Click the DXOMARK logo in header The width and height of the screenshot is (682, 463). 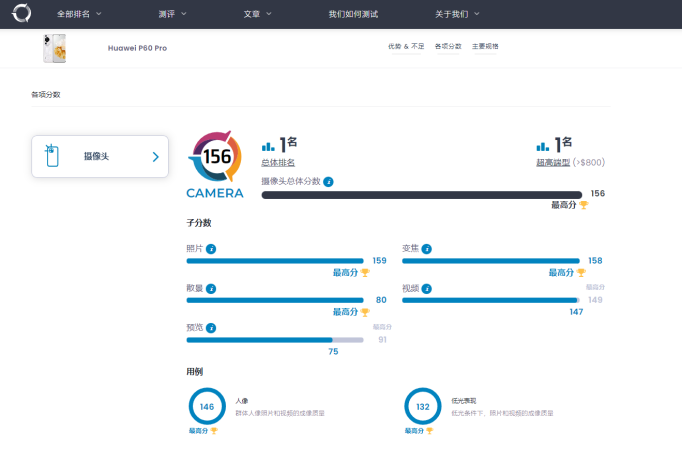[21, 14]
